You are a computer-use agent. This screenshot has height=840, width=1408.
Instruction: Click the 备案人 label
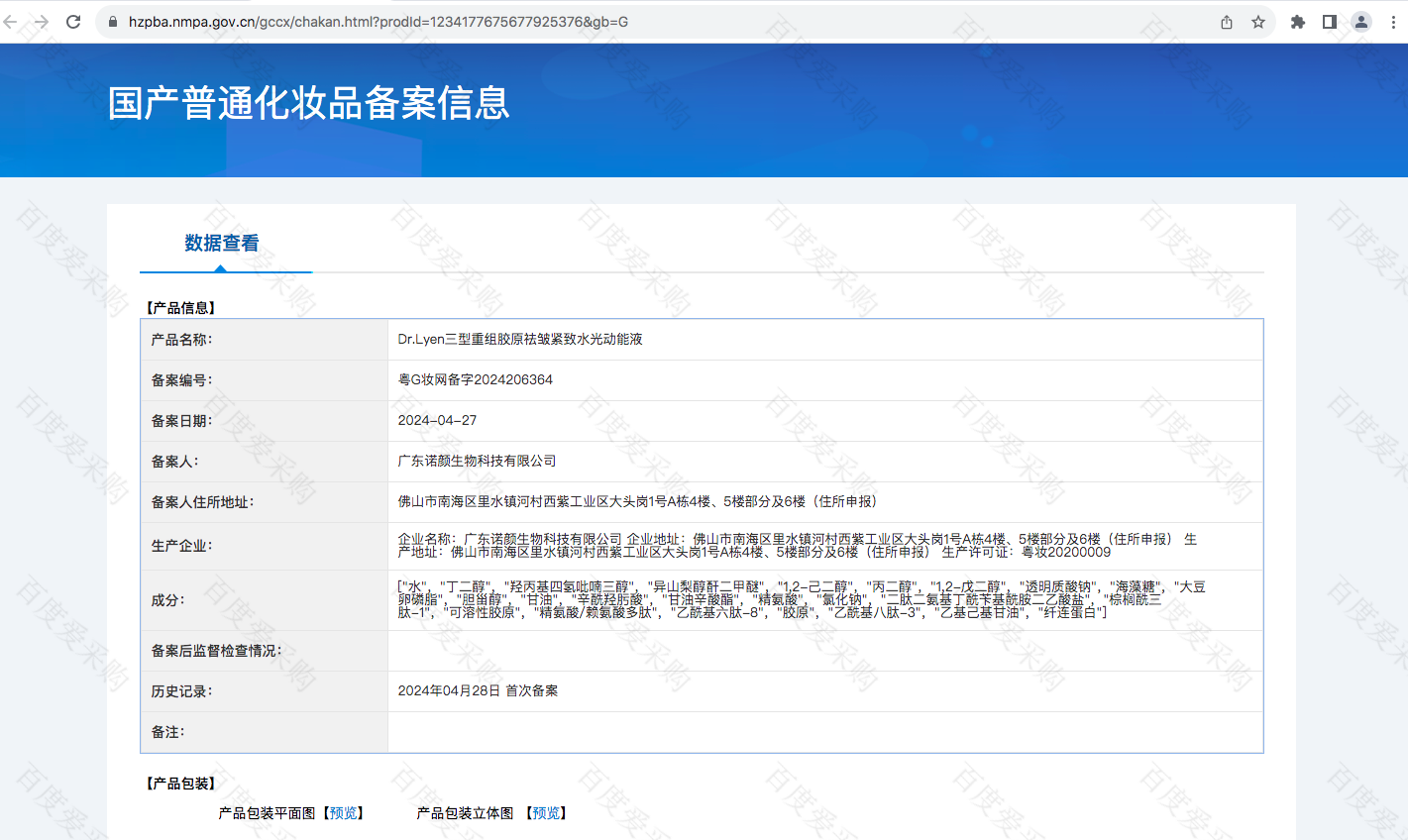pyautogui.click(x=174, y=462)
